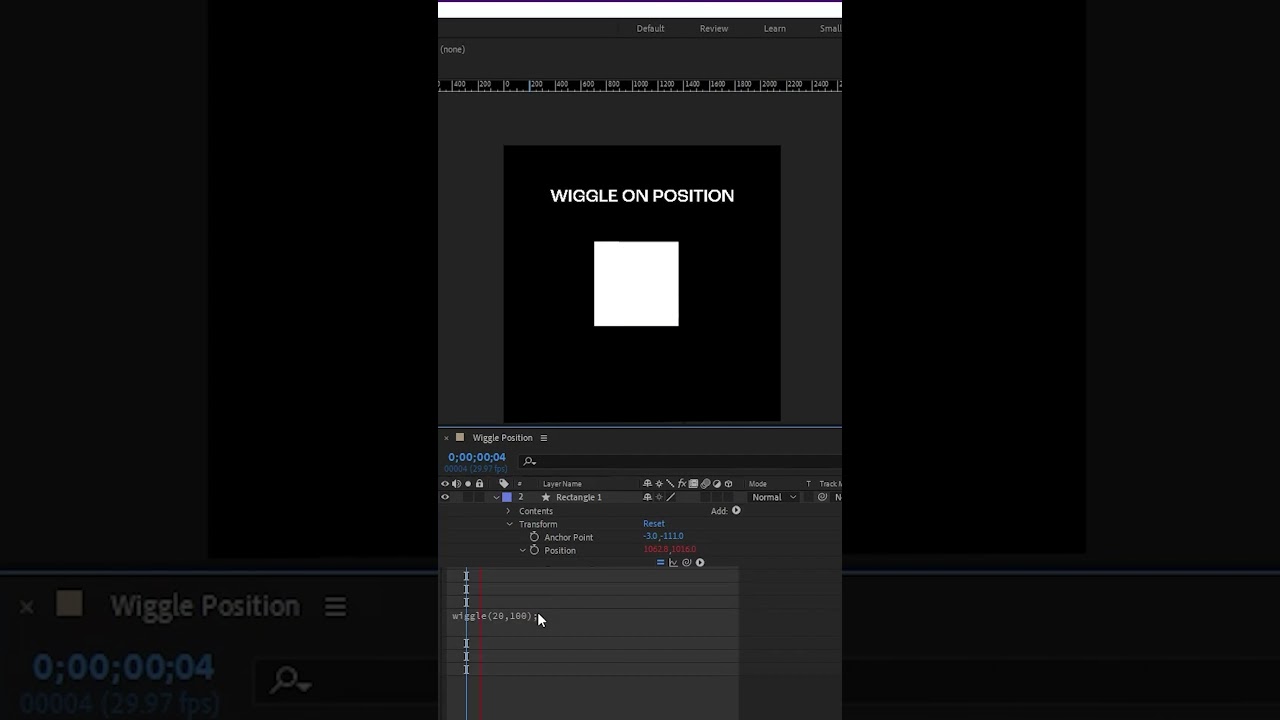Toggle the Shy switch on Rectangle 1
The width and height of the screenshot is (1280, 720).
(x=647, y=497)
